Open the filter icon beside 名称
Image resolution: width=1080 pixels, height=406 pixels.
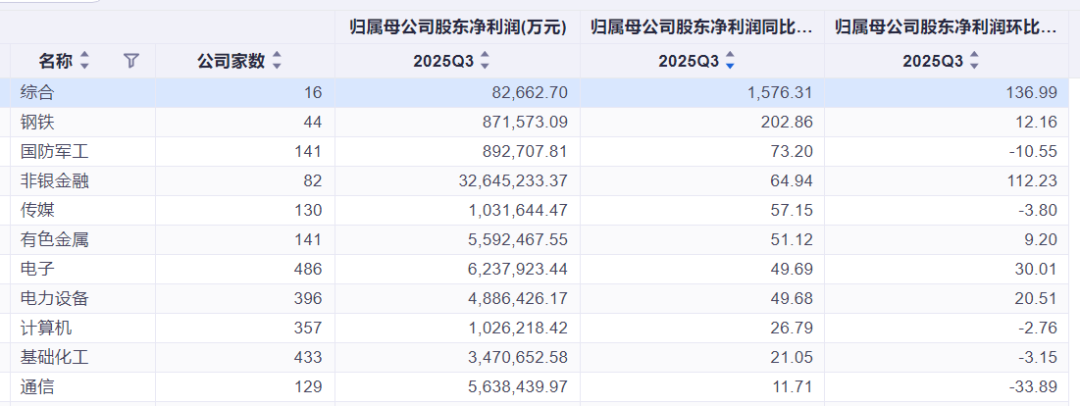(x=131, y=61)
